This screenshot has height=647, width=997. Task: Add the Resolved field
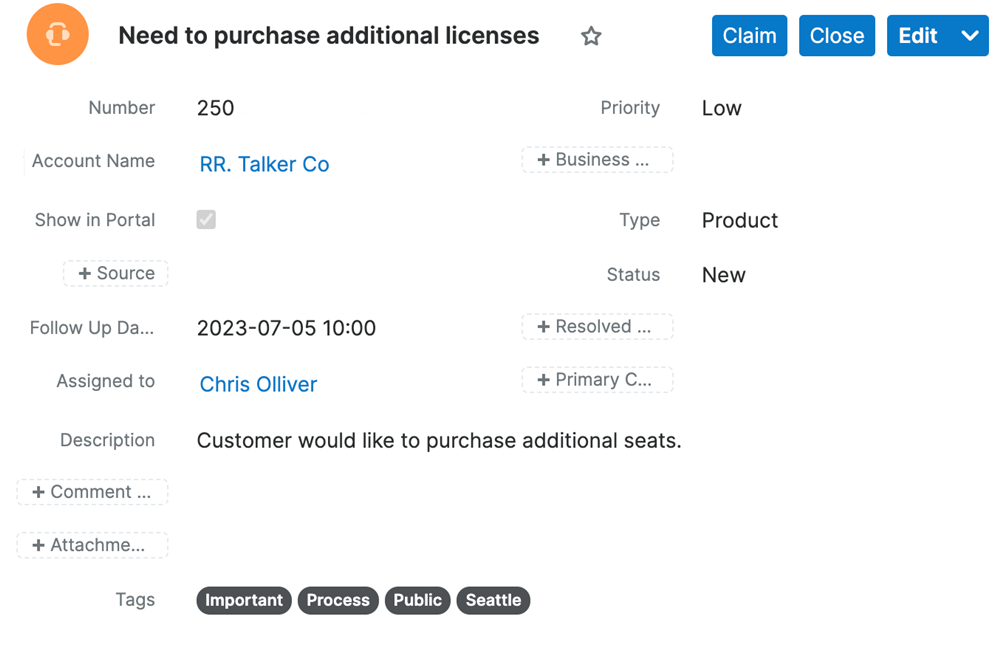[597, 327]
